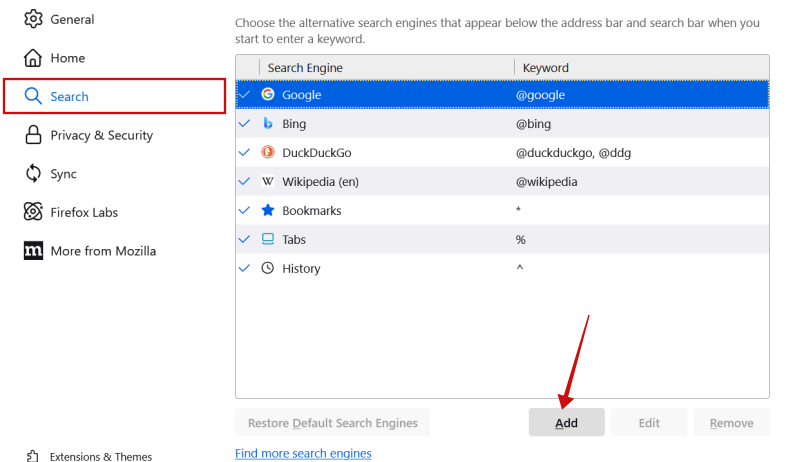Click the Privacy & Security lock icon
The height and width of the screenshot is (462, 800).
[x=33, y=135]
